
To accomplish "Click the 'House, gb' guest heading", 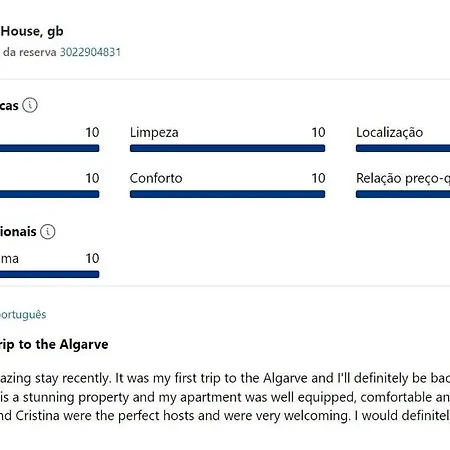I will (x=32, y=32).
